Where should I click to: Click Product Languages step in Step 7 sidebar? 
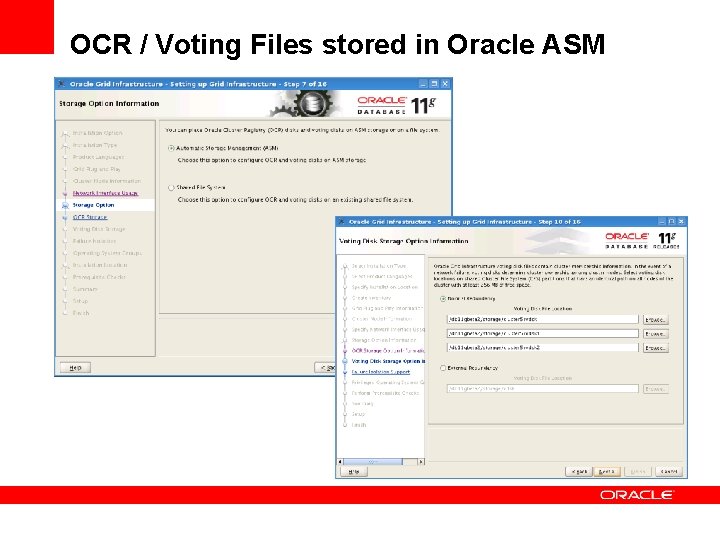coord(98,157)
